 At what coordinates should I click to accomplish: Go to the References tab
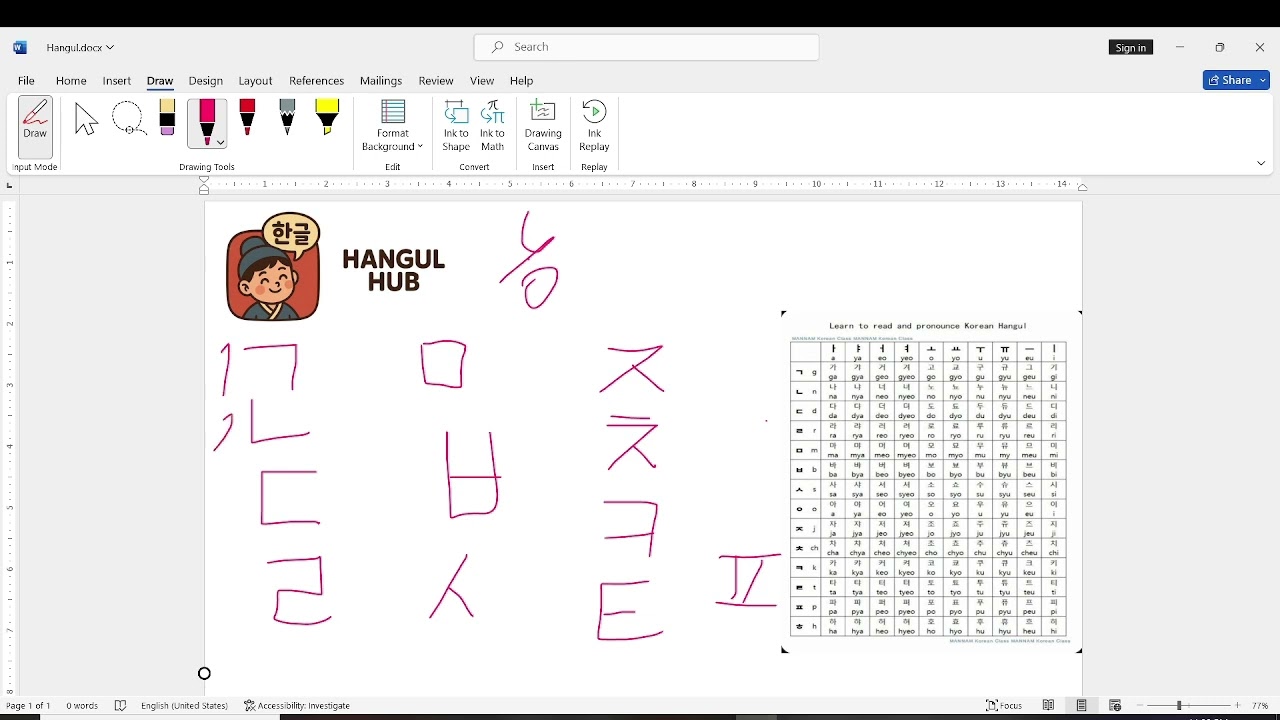point(316,81)
